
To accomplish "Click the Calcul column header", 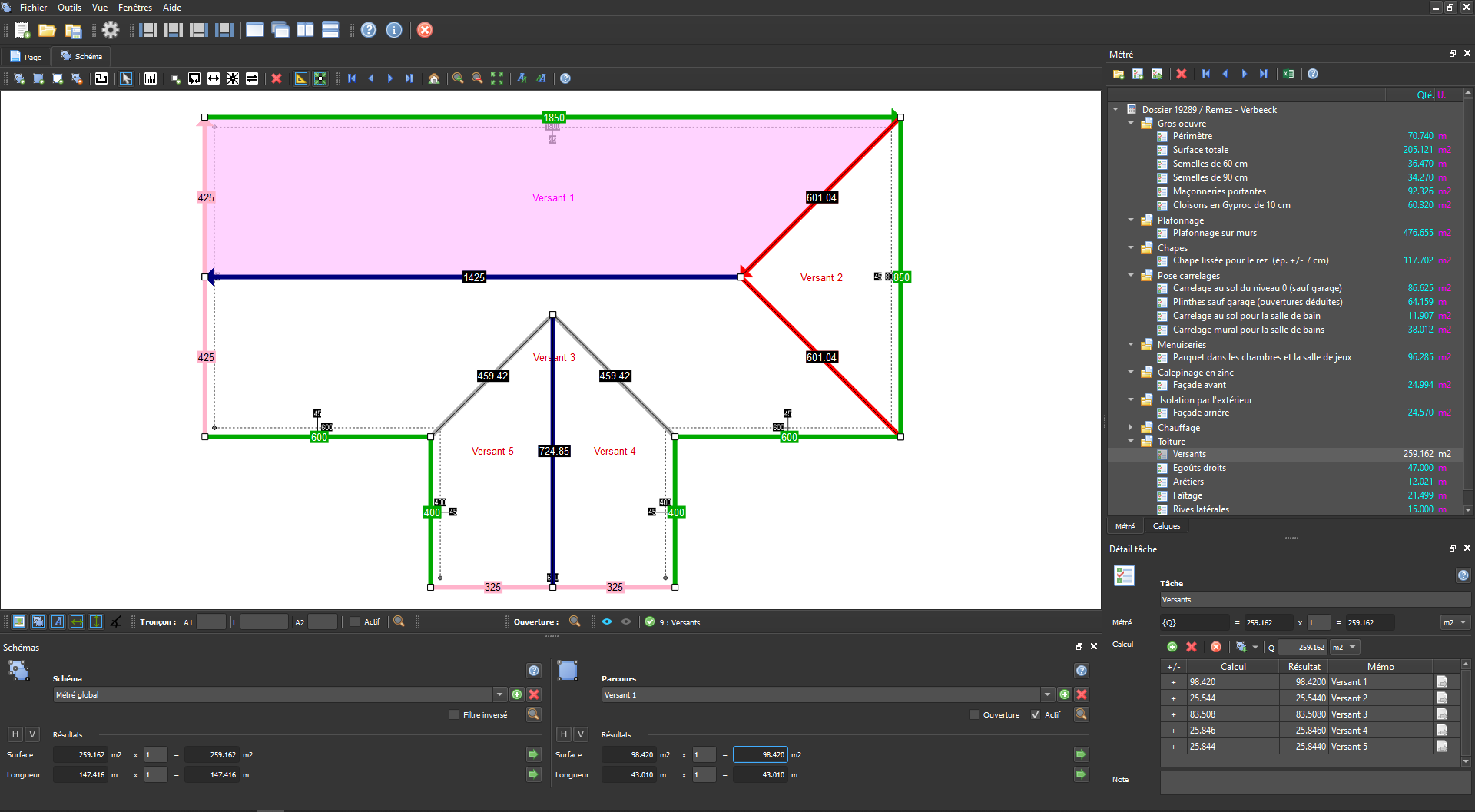I will click(1233, 666).
